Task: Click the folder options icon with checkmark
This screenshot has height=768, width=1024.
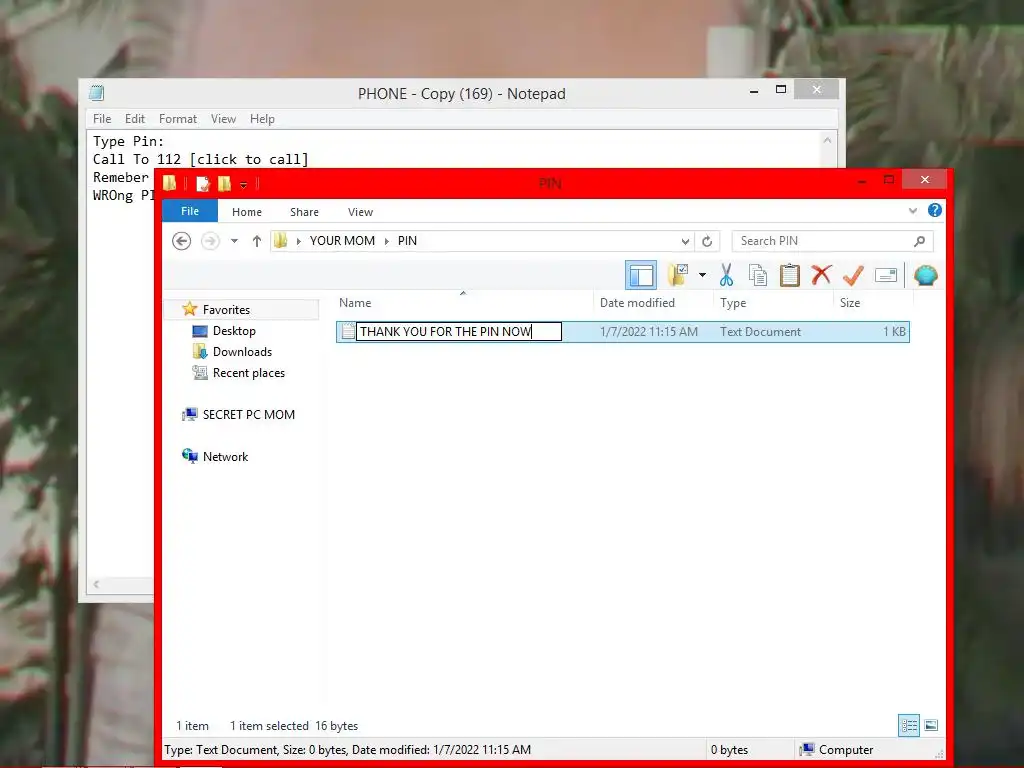Action: [x=678, y=275]
